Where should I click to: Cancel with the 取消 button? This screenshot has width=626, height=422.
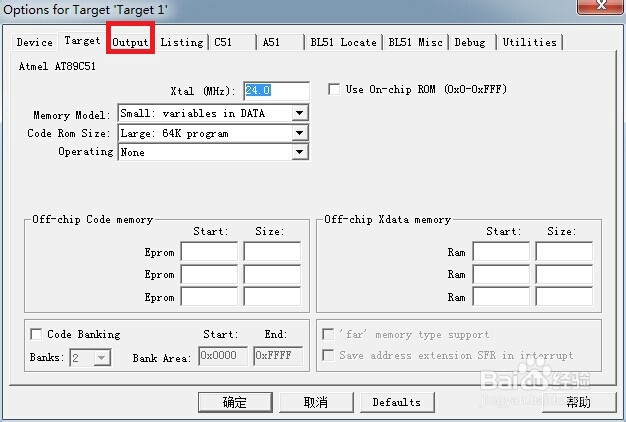coord(316,402)
